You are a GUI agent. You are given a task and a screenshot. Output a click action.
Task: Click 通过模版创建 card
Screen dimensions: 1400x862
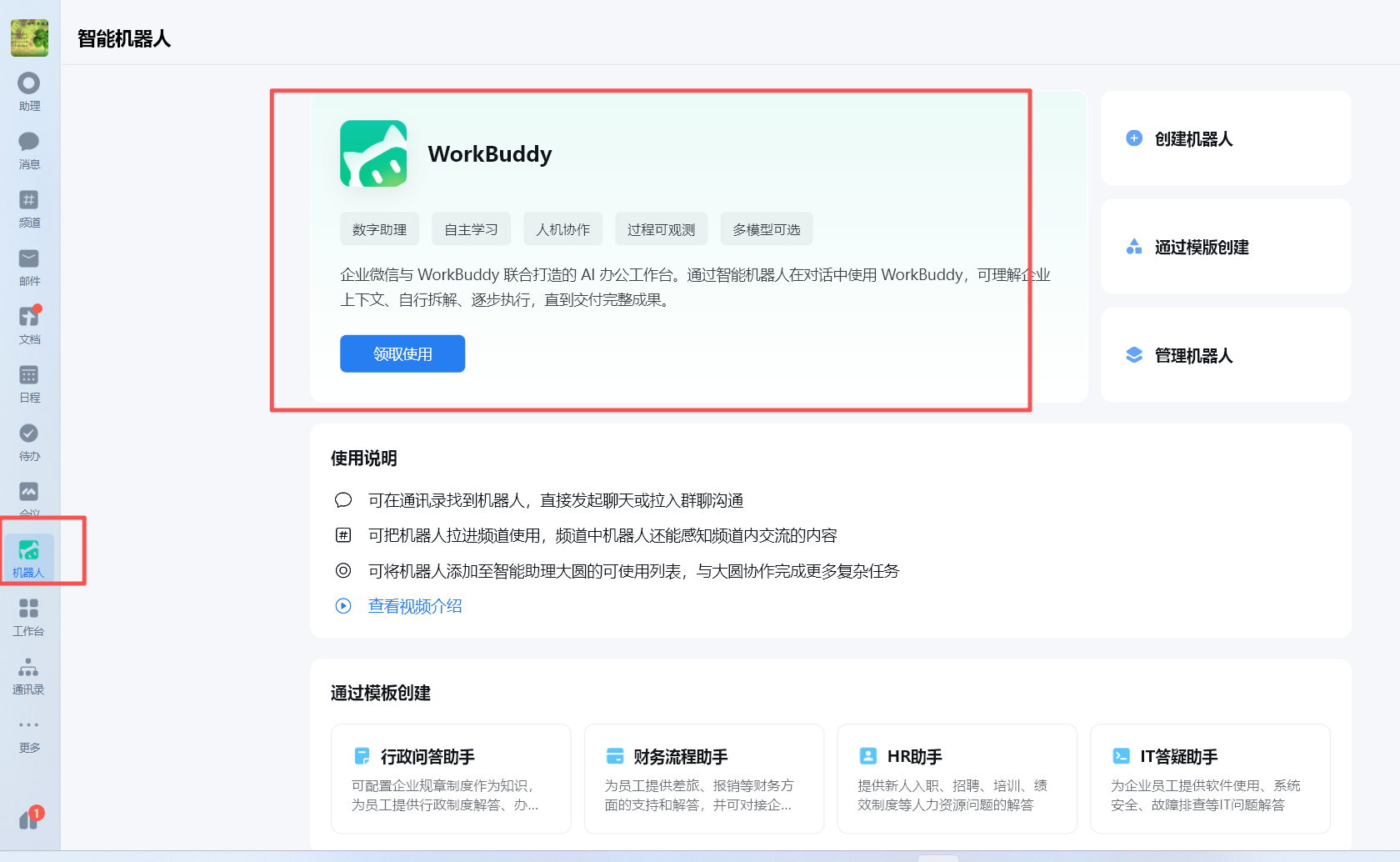tap(1225, 247)
